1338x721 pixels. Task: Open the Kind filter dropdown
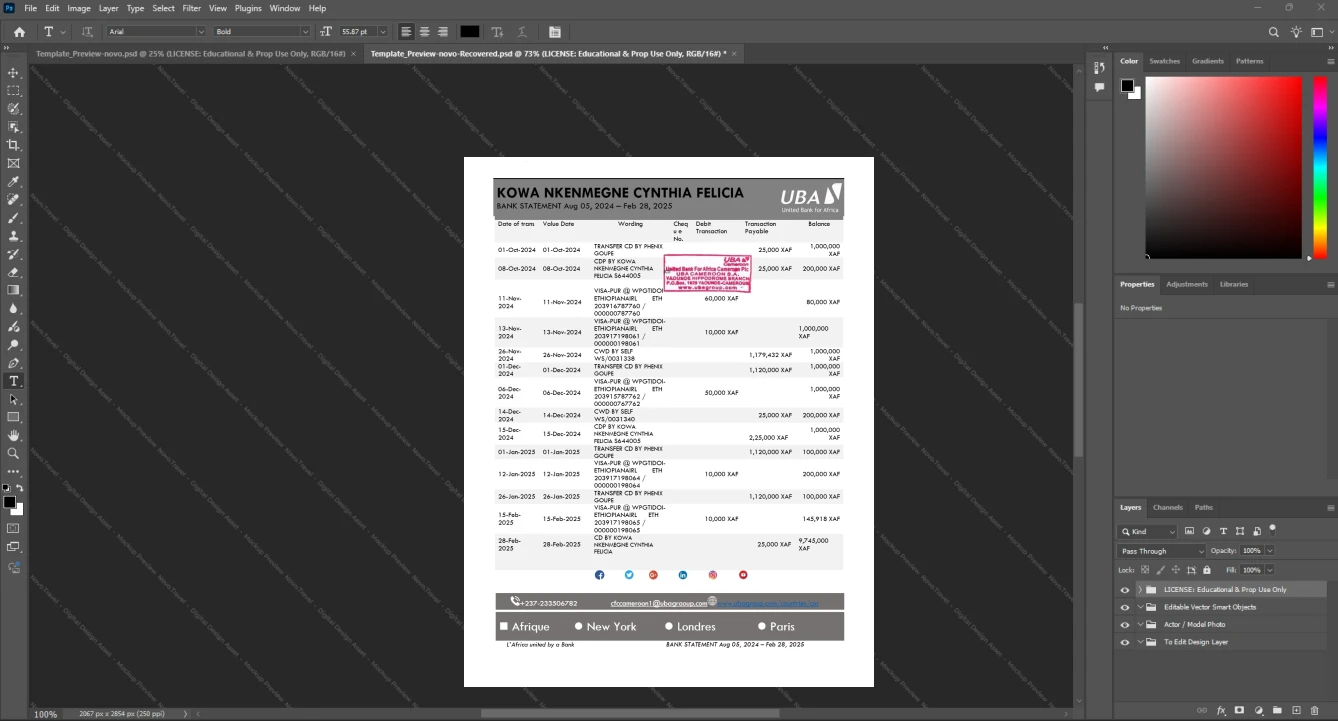pyautogui.click(x=1148, y=532)
